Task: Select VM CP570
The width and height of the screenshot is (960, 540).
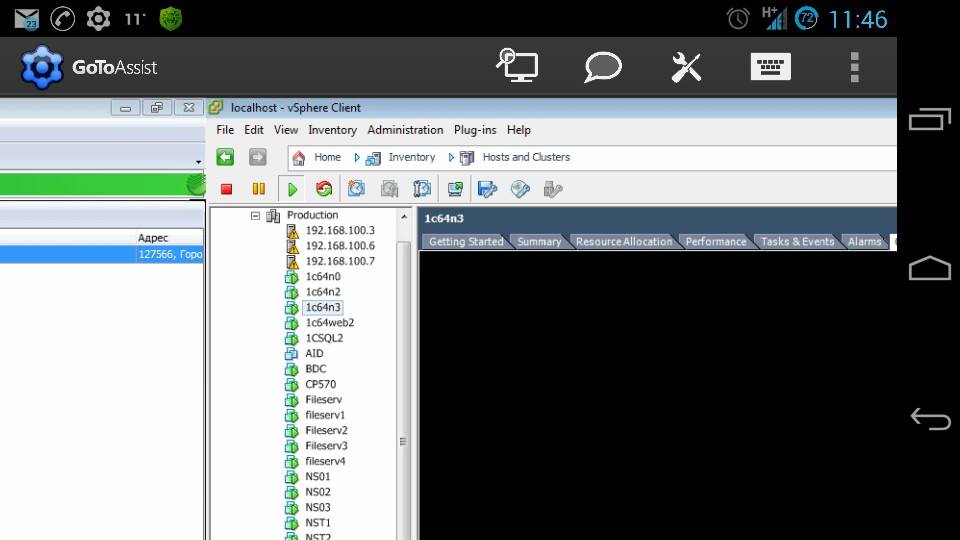Action: pos(320,384)
